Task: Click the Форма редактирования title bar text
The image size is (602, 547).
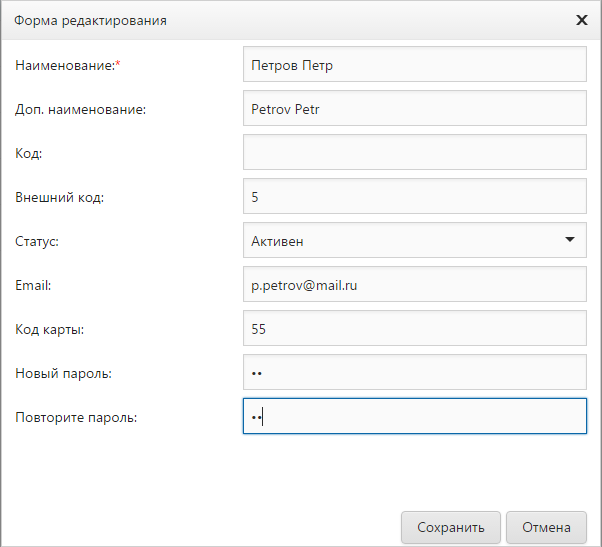Action: [x=90, y=20]
